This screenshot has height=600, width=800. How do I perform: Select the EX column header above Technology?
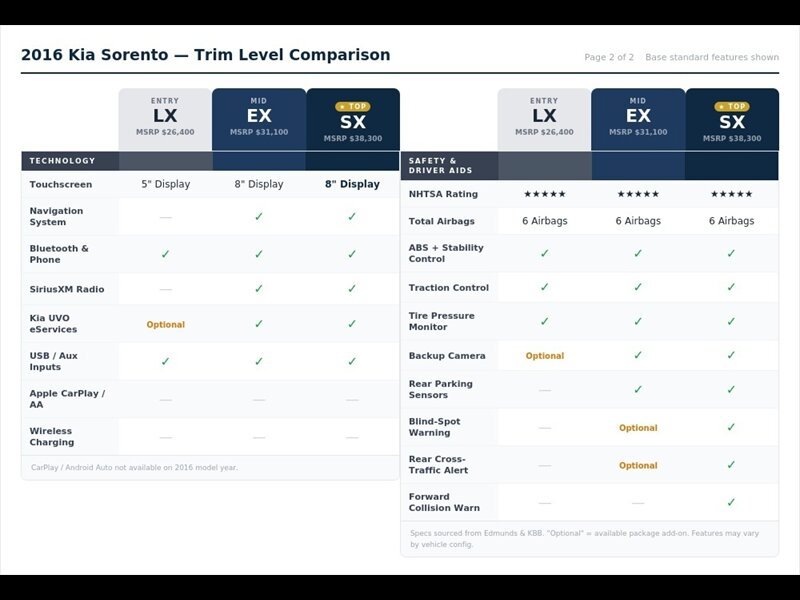pos(259,119)
